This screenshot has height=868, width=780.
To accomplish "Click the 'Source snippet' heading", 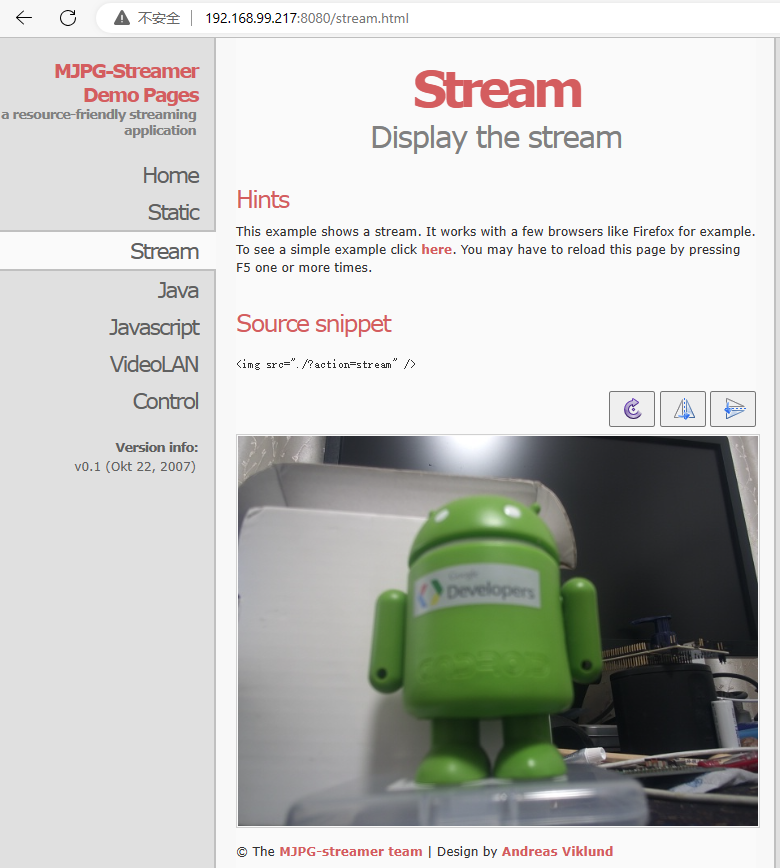I will pyautogui.click(x=314, y=324).
